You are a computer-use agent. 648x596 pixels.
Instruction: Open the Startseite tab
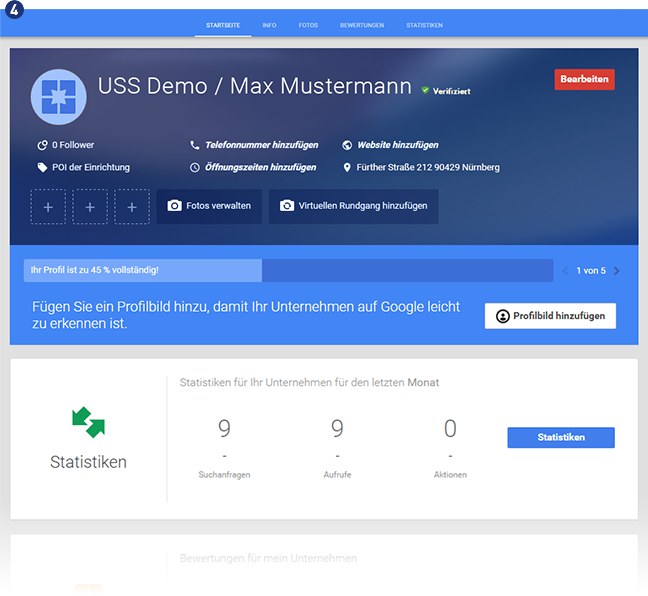(x=223, y=25)
